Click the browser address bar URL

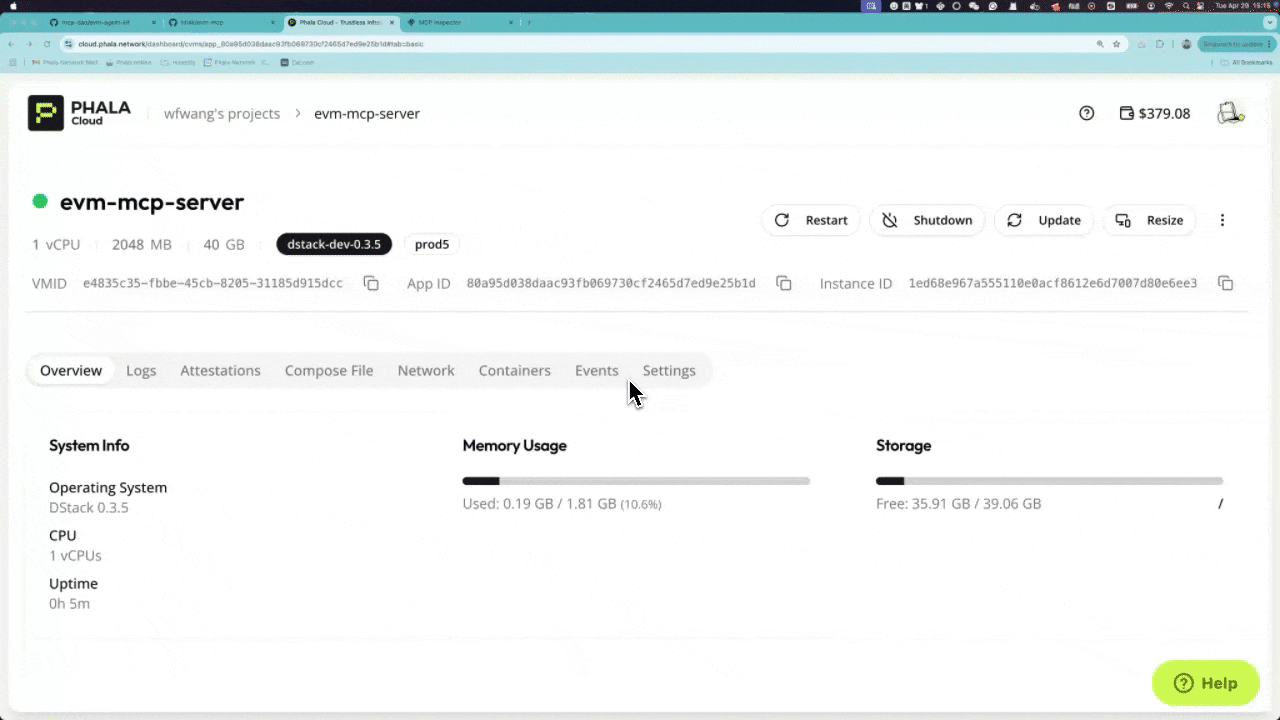(x=250, y=44)
